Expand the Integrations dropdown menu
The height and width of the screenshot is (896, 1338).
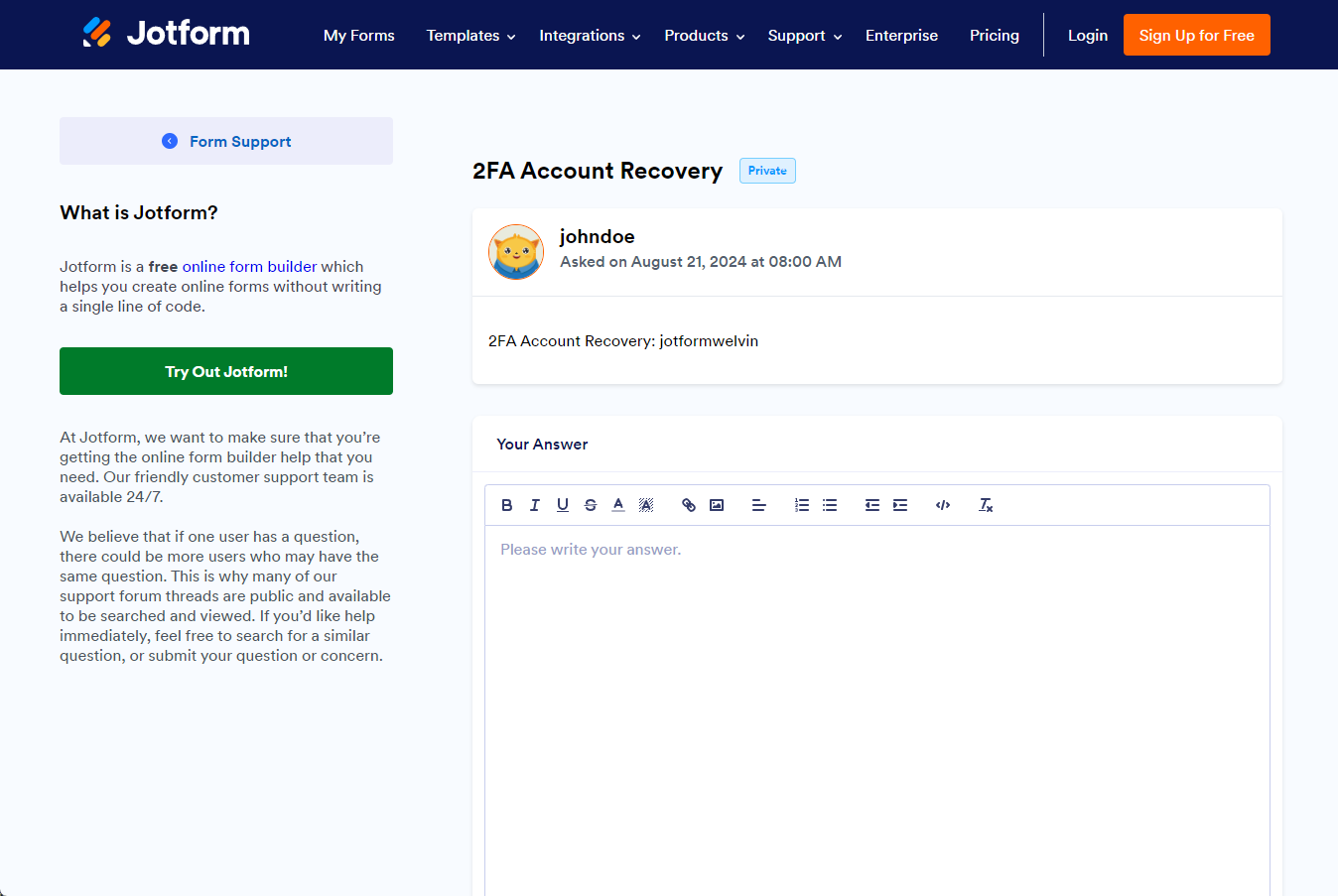pos(590,36)
